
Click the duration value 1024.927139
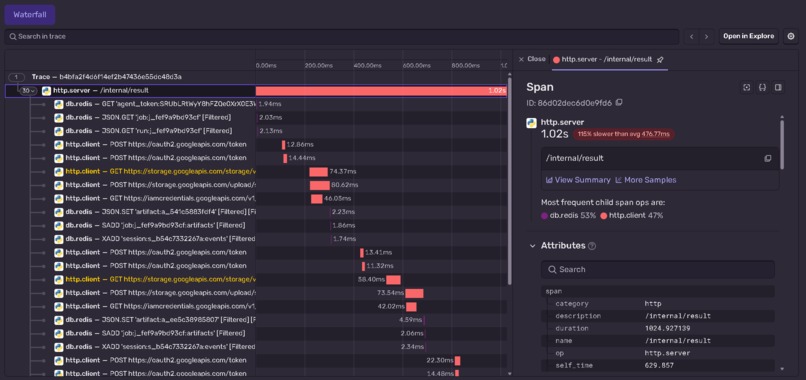[x=667, y=328]
